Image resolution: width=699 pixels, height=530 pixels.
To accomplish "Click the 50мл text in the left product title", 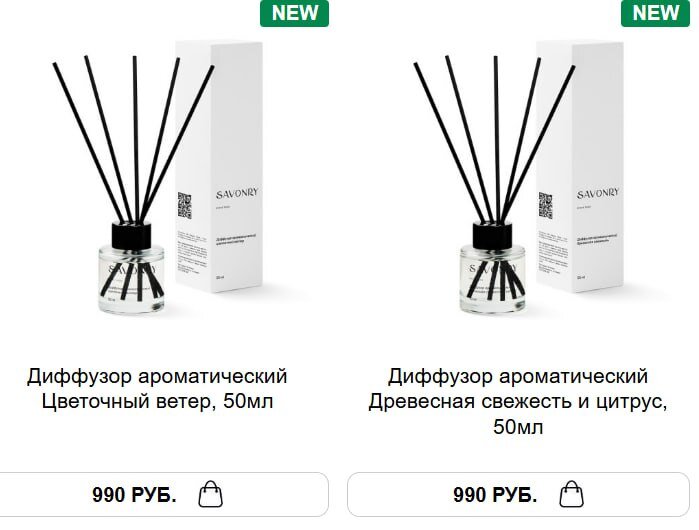I will (x=248, y=401).
